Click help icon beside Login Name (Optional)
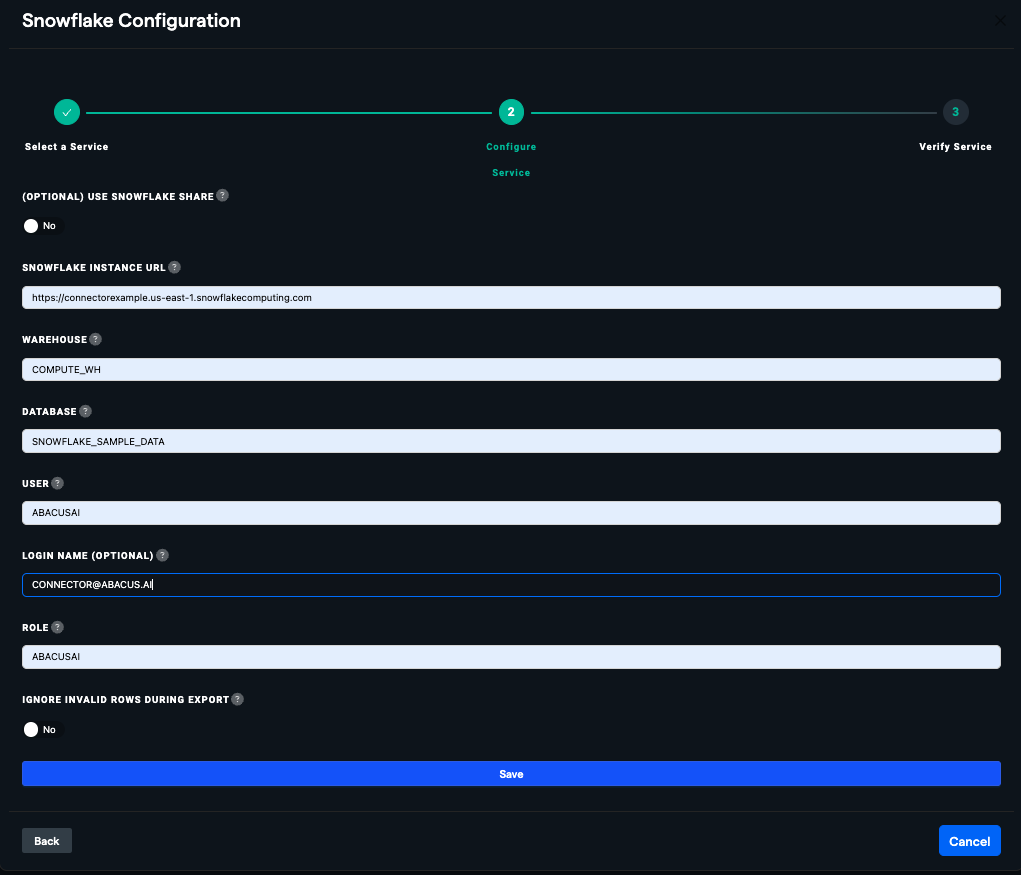This screenshot has height=875, width=1021. pyautogui.click(x=162, y=555)
